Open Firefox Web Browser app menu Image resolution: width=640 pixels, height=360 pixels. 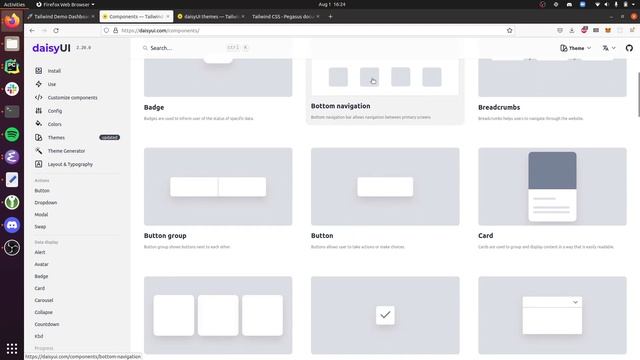(x=65, y=4)
